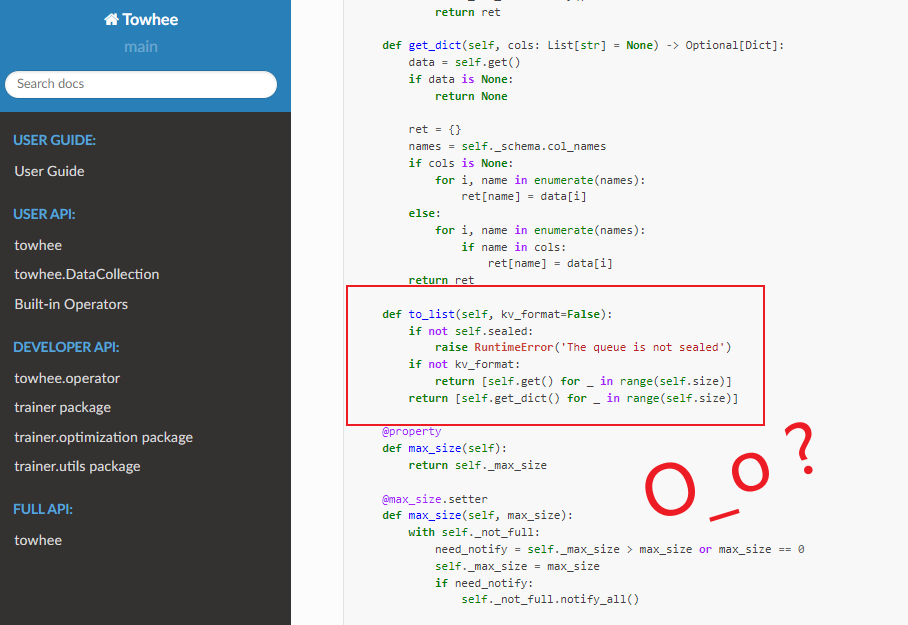
Task: Navigate to "towhee.DataCollection" documentation
Action: (x=86, y=274)
